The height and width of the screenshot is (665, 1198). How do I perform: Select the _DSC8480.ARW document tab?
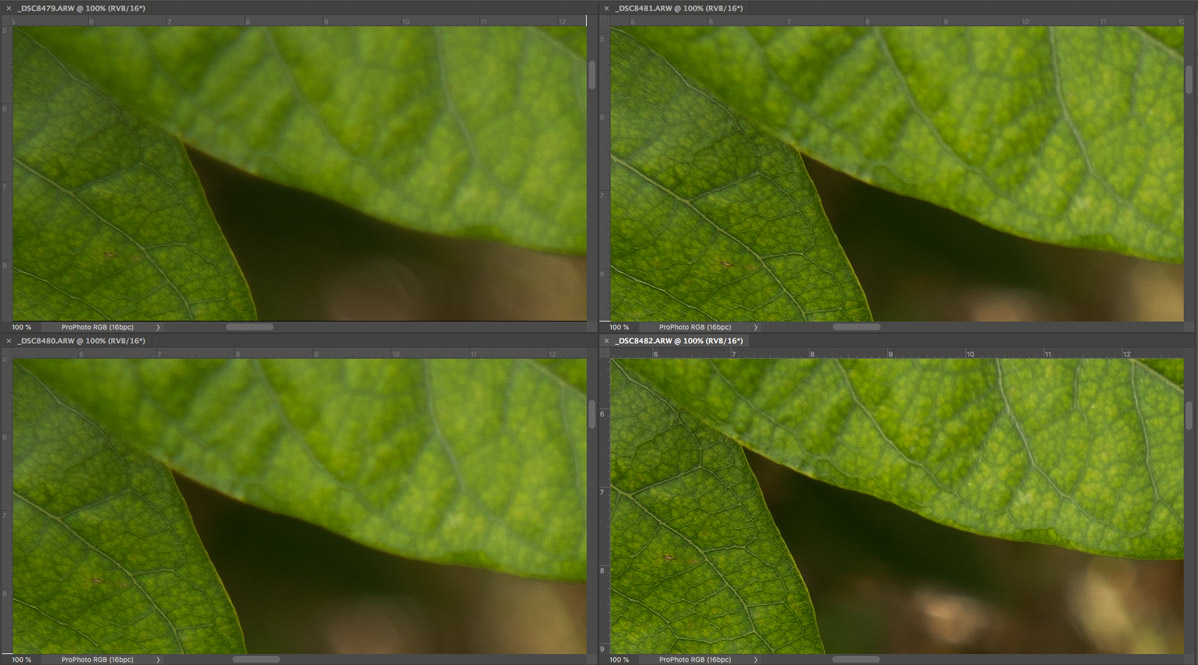[81, 341]
